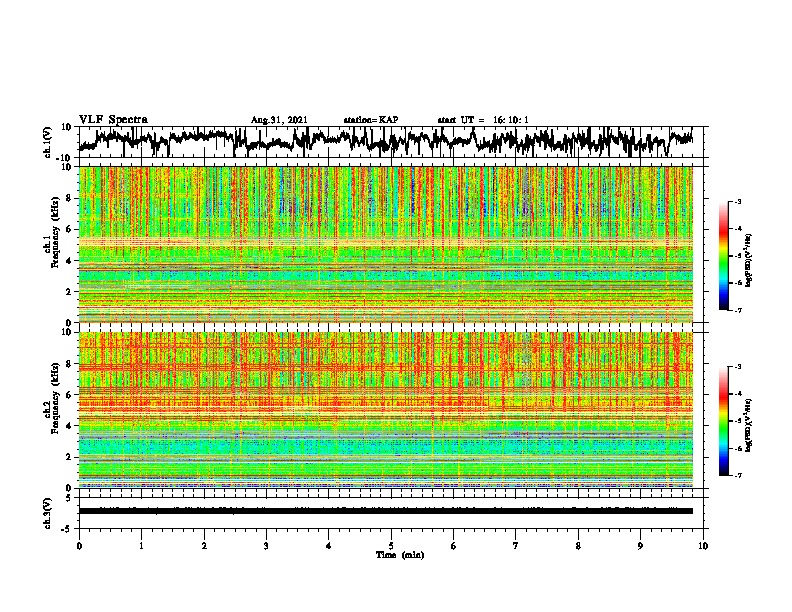Click the "VLF Spectra" plot title

pos(113,120)
